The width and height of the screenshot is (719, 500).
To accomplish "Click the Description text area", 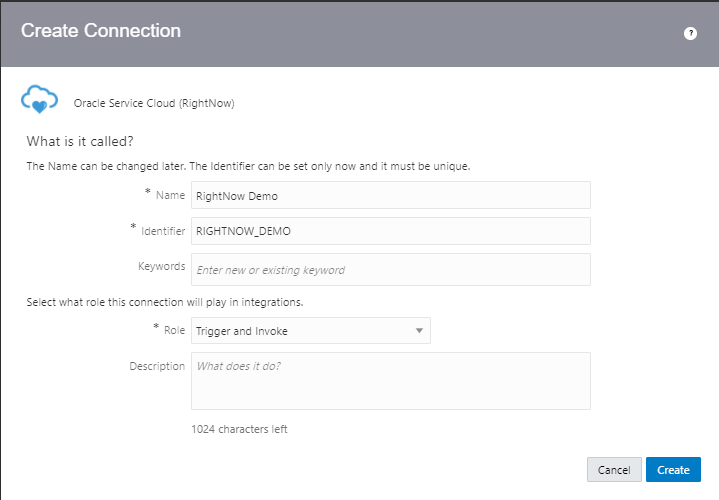I will click(x=390, y=381).
